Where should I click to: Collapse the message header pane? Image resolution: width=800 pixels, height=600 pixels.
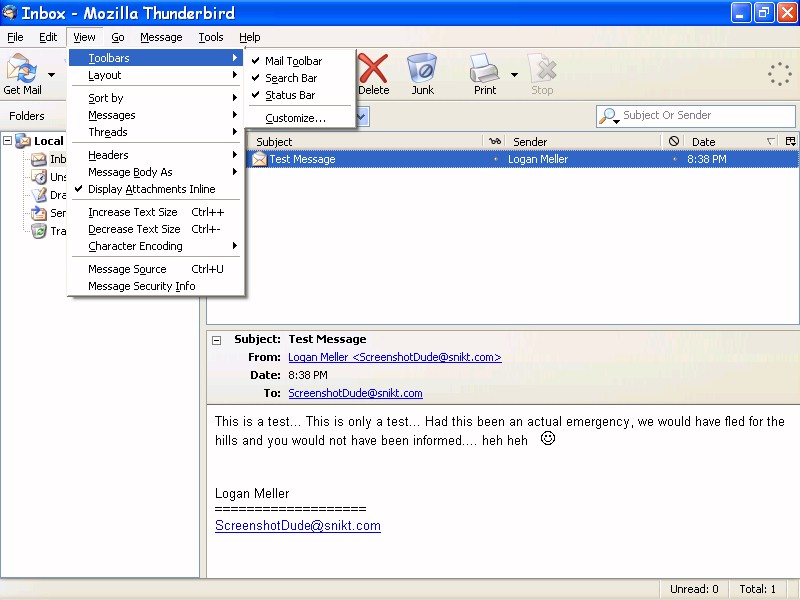click(217, 340)
